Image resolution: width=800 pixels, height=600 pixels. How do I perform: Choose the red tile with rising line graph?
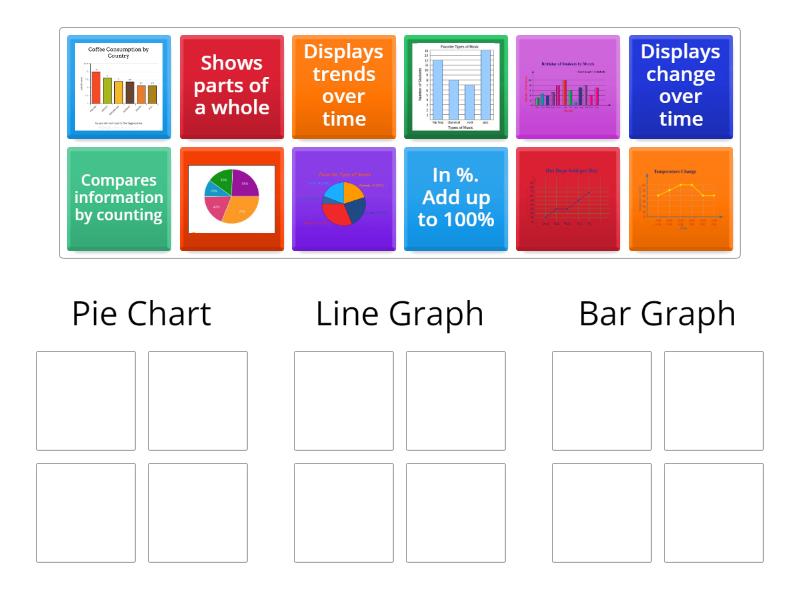tap(568, 199)
